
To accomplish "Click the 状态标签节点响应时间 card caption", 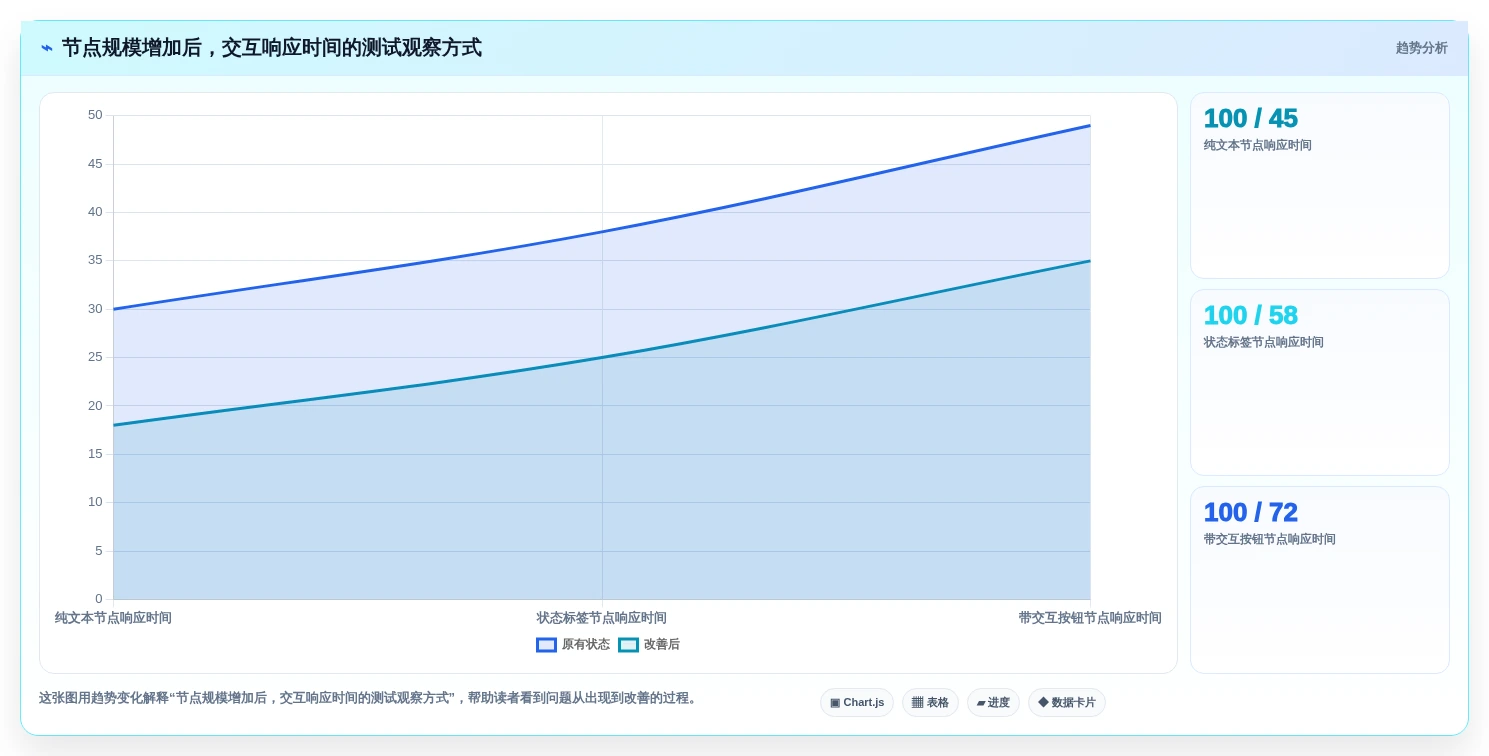I will click(1263, 342).
